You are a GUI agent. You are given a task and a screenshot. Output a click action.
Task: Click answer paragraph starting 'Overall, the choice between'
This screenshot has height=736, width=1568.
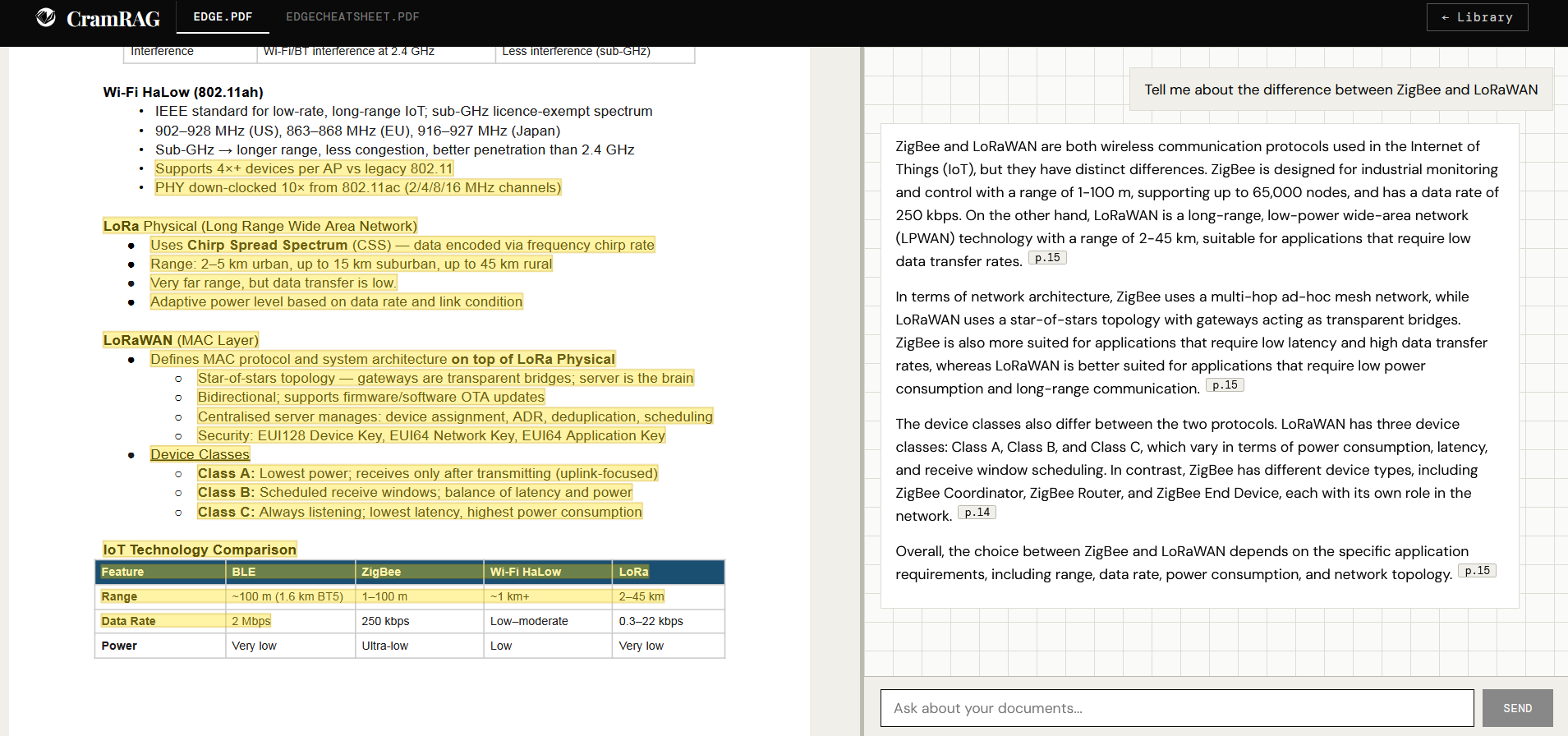[x=1196, y=563]
